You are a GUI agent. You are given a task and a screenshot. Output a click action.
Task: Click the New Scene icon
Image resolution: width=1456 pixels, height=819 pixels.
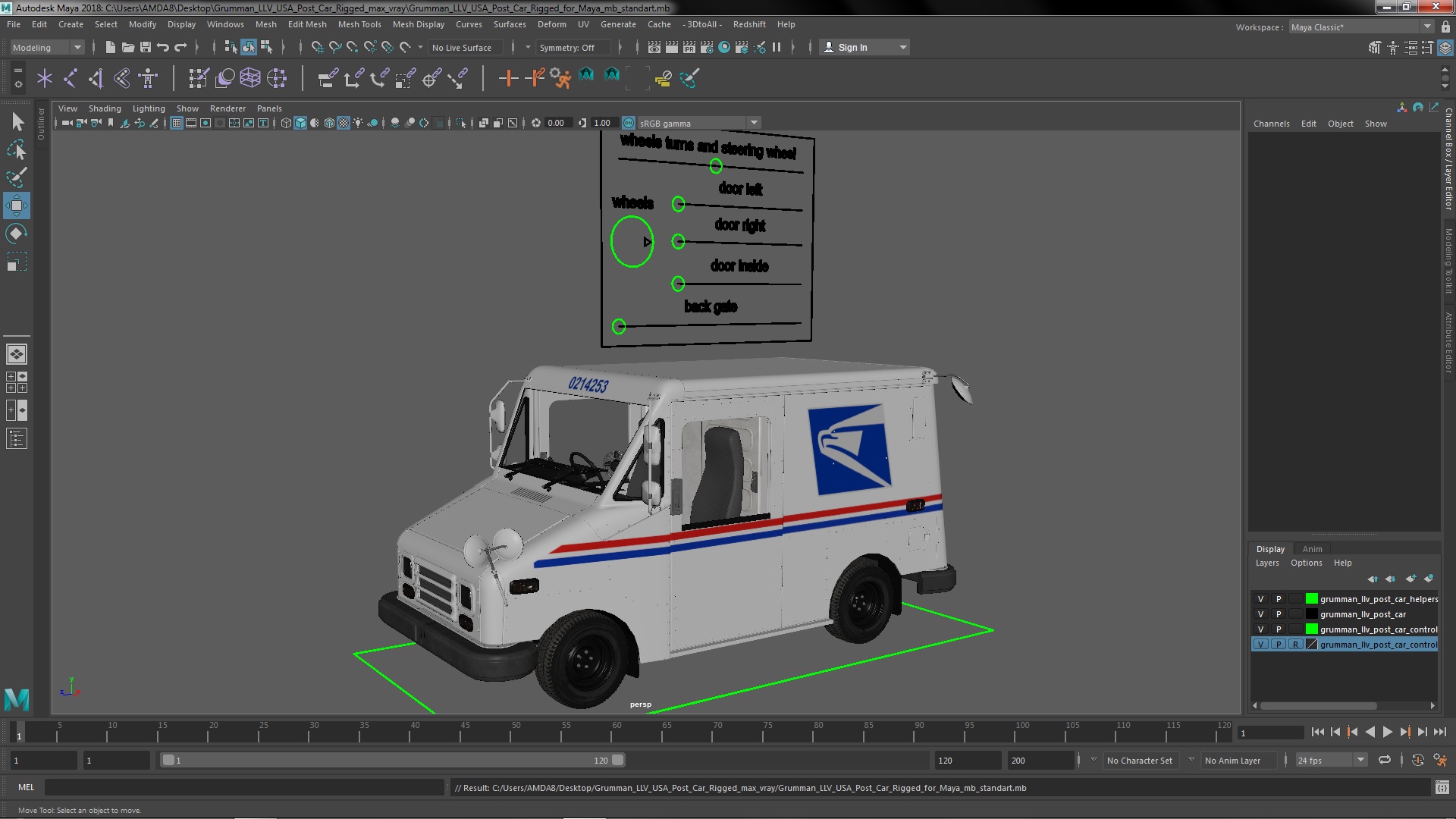(111, 47)
